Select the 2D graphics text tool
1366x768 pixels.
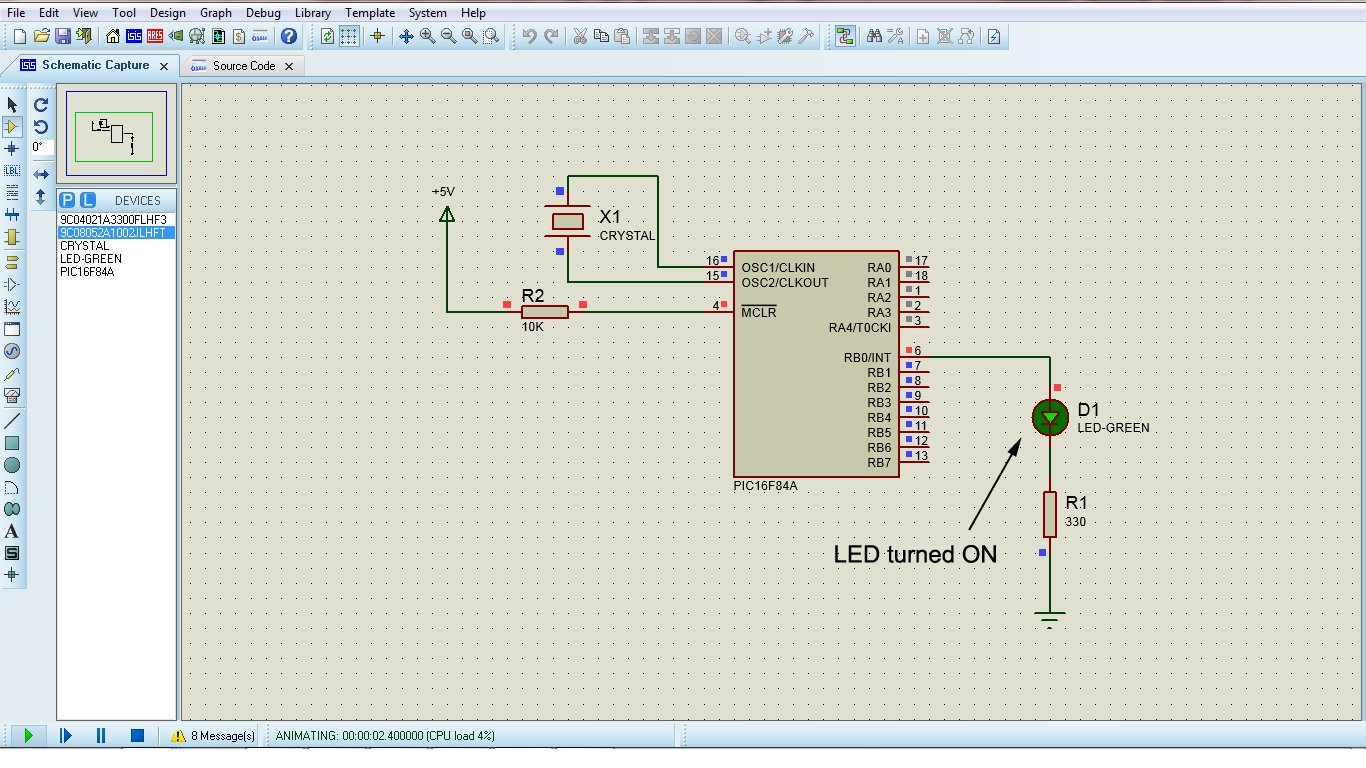pyautogui.click(x=12, y=531)
